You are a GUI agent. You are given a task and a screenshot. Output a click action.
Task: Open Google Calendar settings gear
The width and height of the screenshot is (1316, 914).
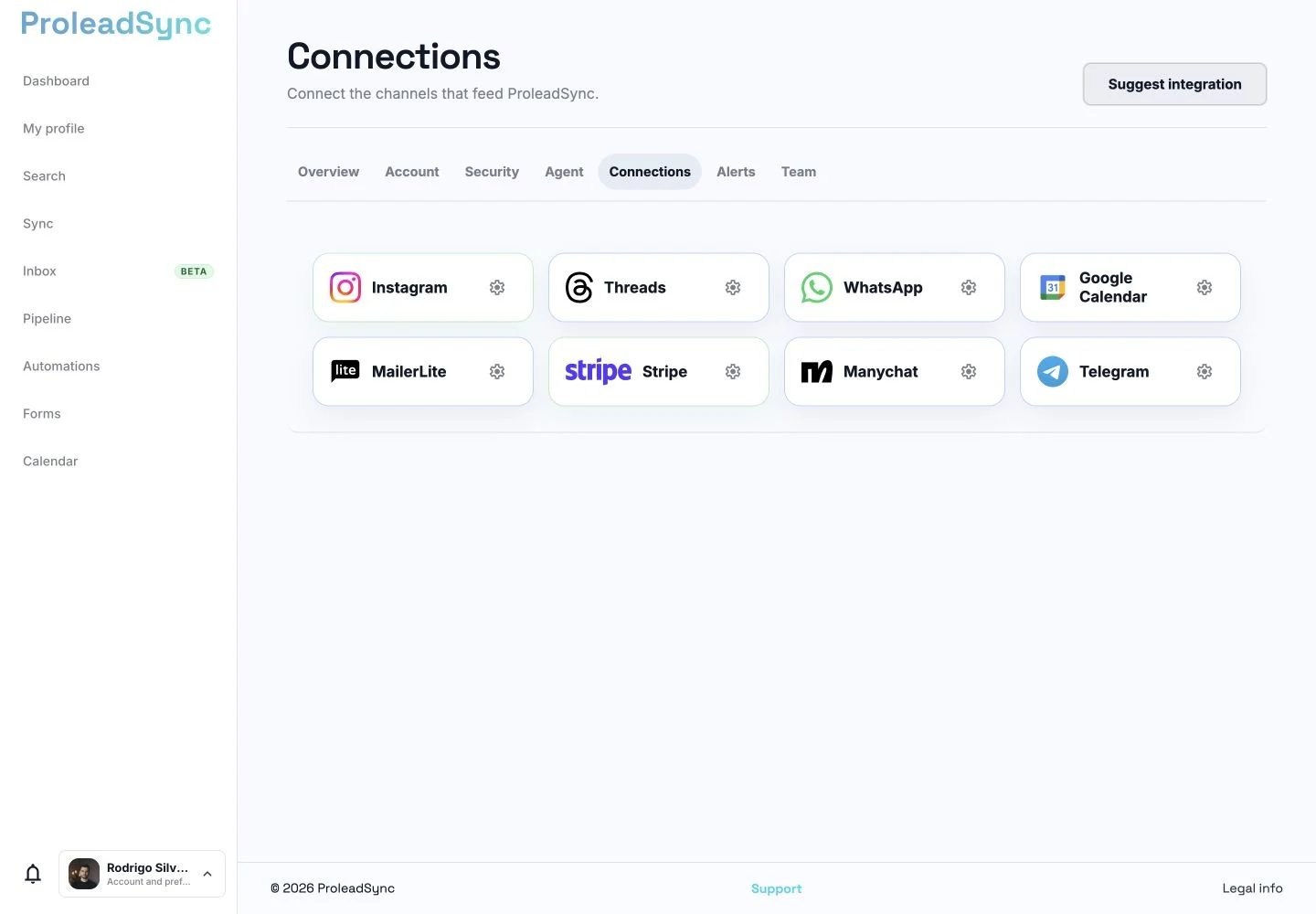1205,288
